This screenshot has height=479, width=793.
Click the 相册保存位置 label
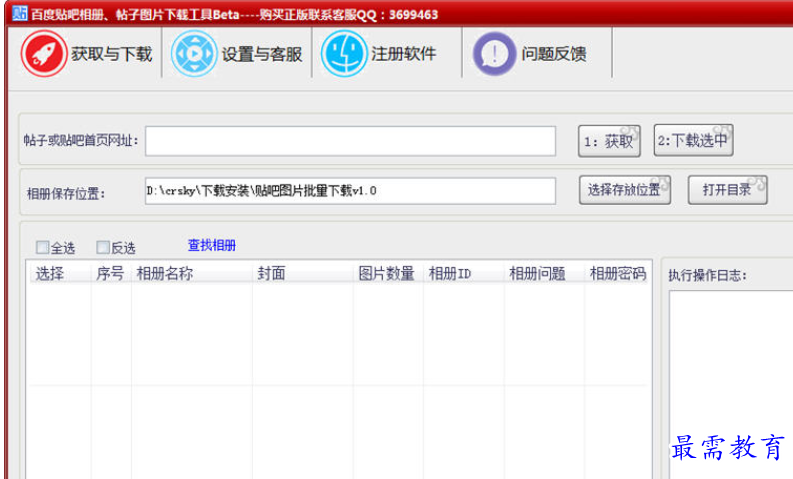[66, 193]
